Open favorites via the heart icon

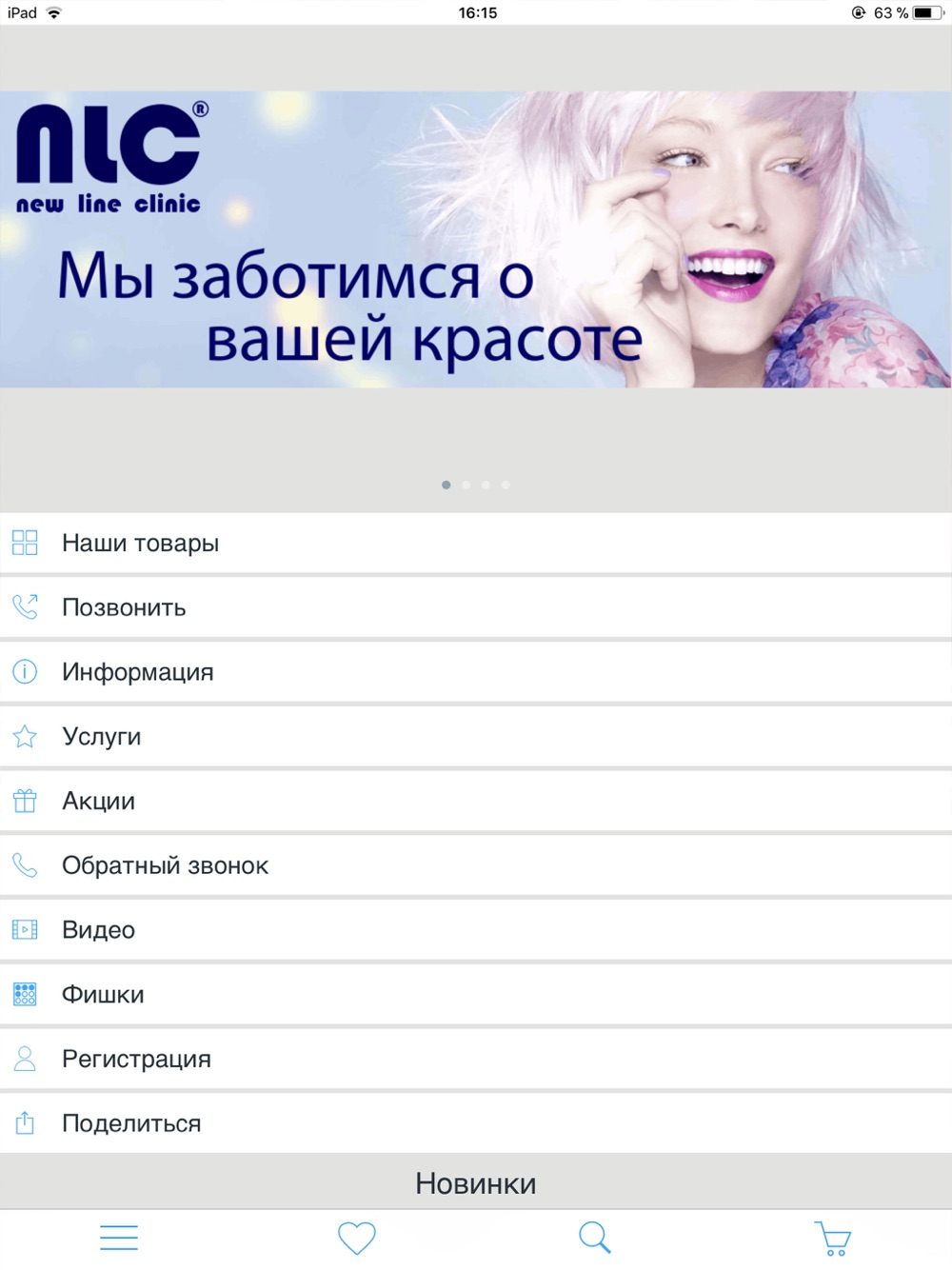click(357, 1238)
